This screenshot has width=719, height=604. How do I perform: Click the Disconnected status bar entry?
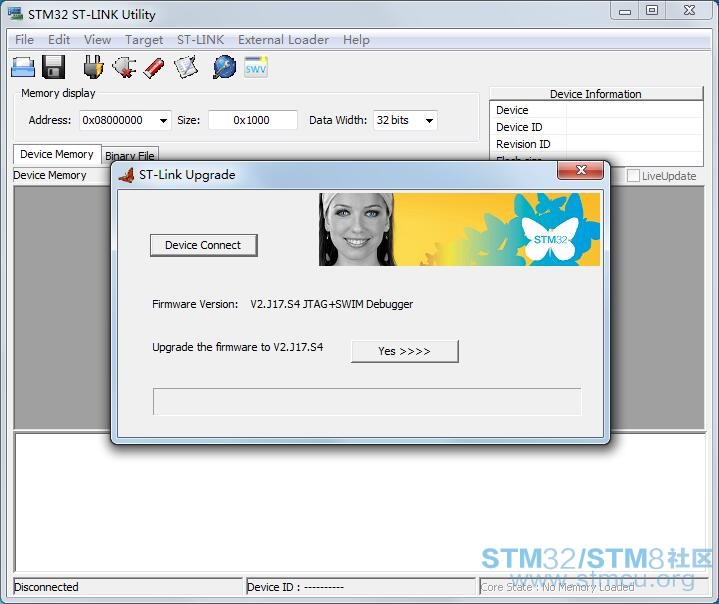[128, 587]
